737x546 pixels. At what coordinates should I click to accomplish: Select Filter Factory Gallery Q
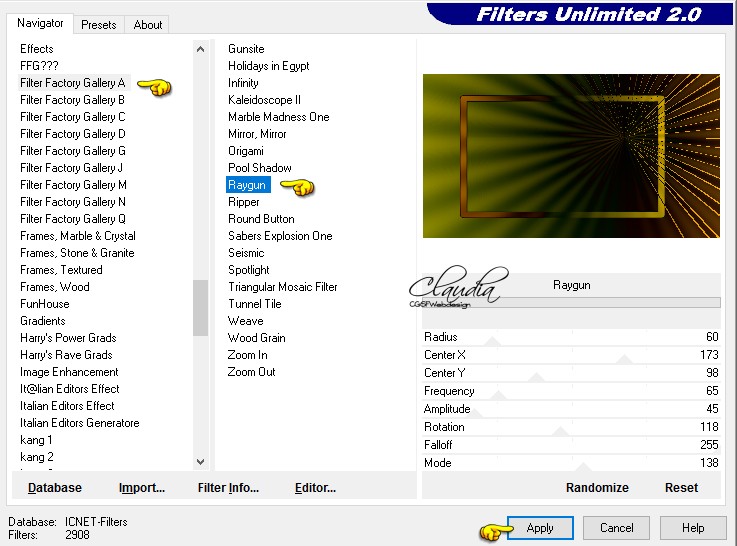point(72,218)
